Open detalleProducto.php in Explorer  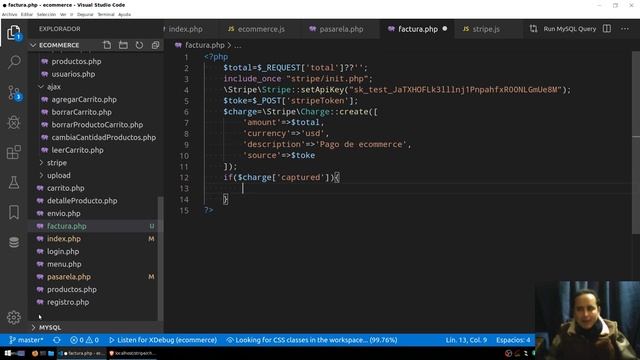click(x=82, y=200)
